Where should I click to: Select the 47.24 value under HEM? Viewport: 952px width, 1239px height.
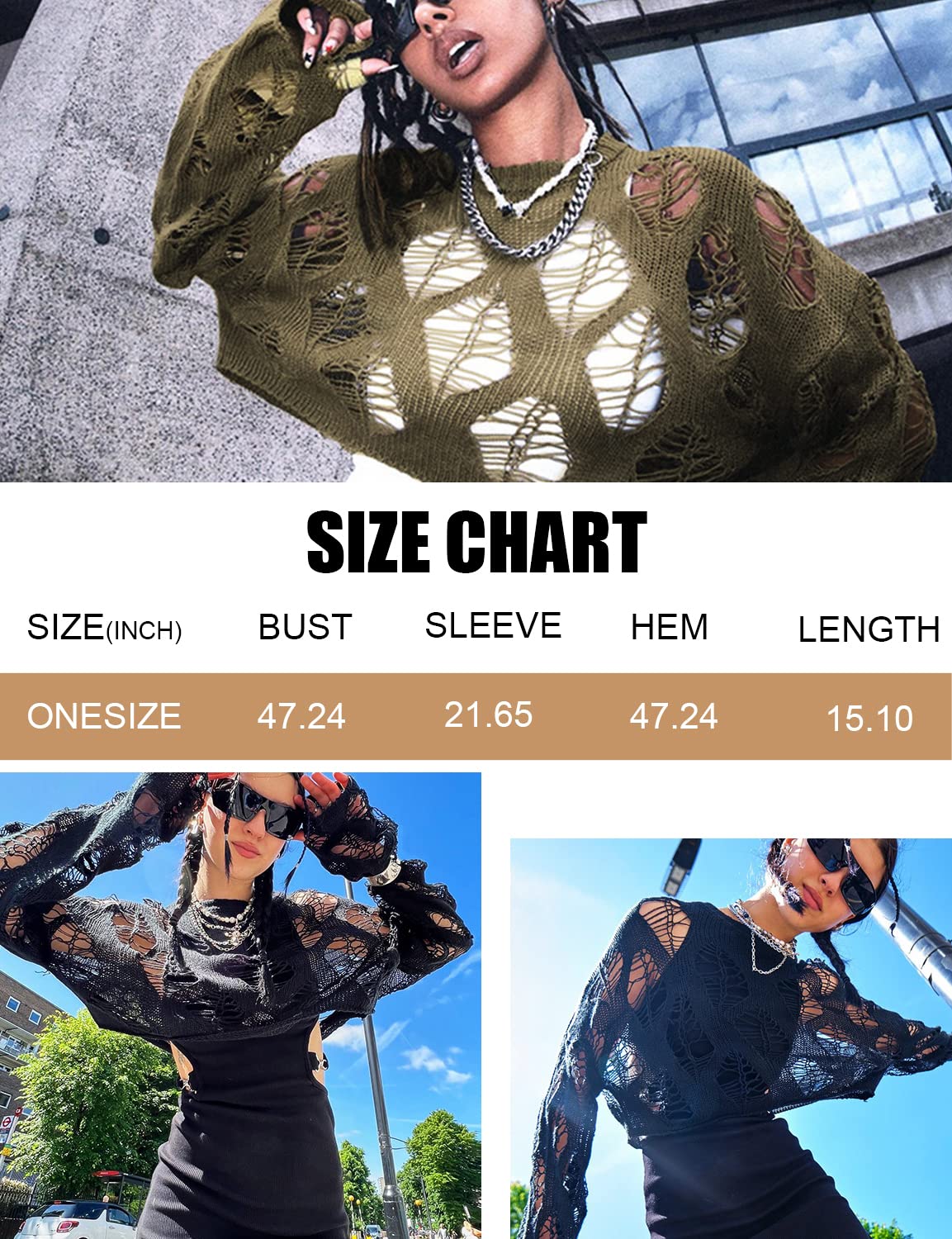674,716
